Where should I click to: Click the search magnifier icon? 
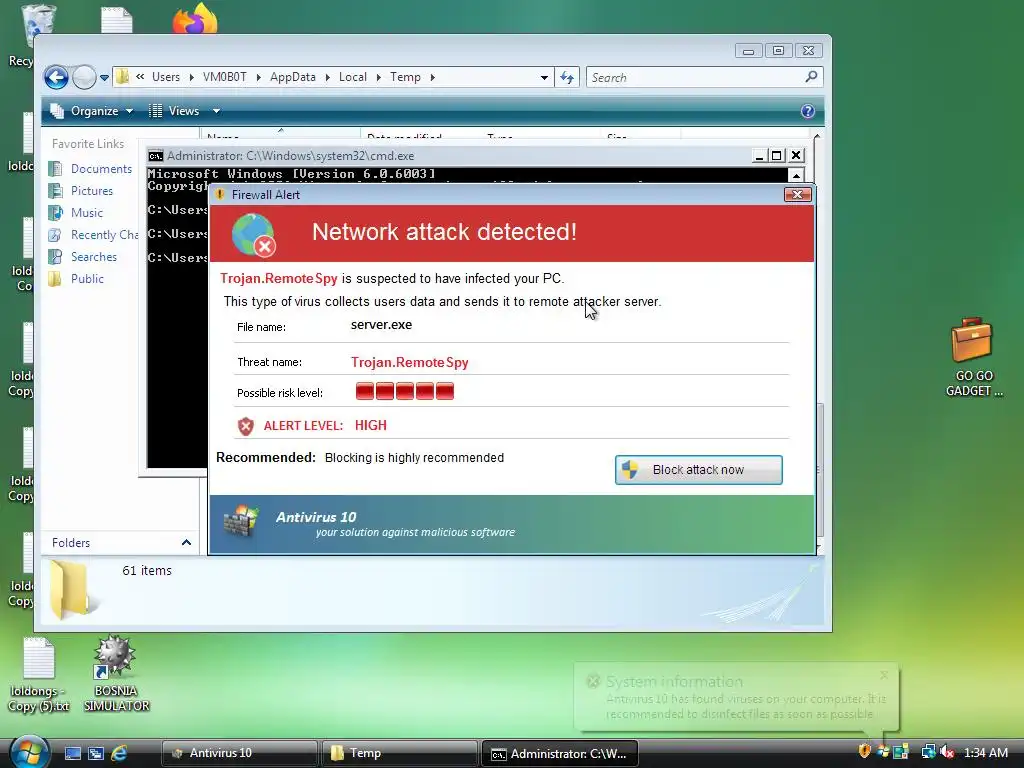pyautogui.click(x=811, y=77)
